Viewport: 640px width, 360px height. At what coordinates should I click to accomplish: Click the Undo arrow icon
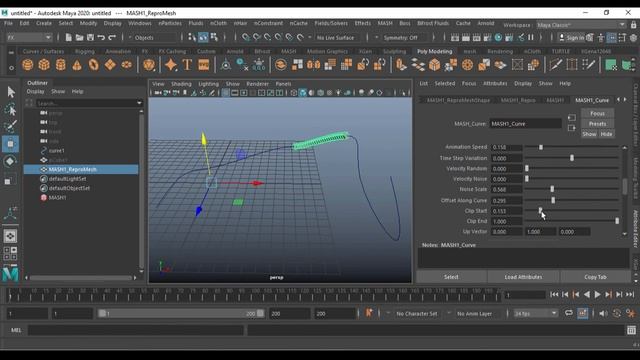(x=101, y=38)
